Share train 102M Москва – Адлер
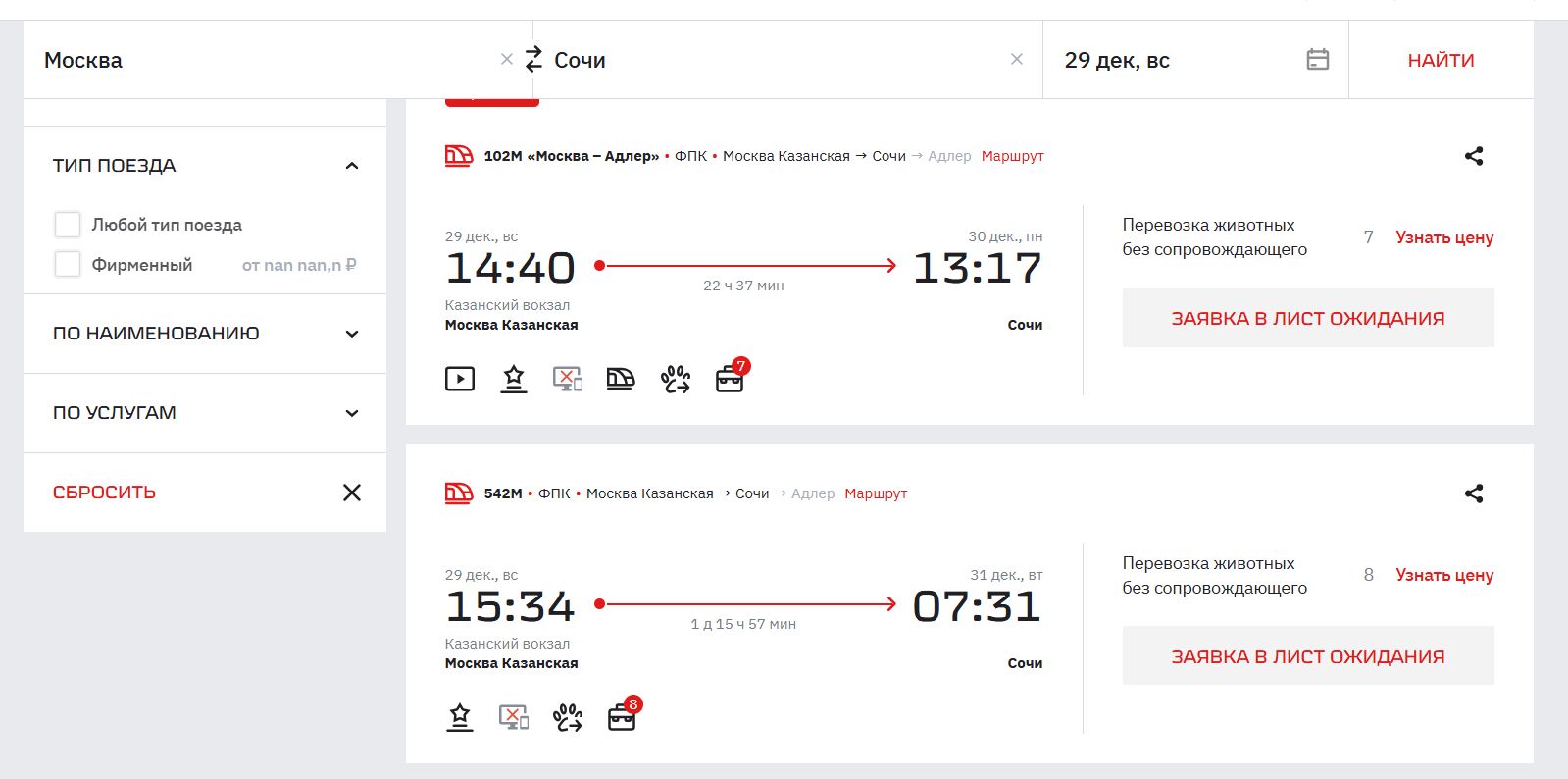Viewport: 1568px width, 779px height. point(1473,156)
